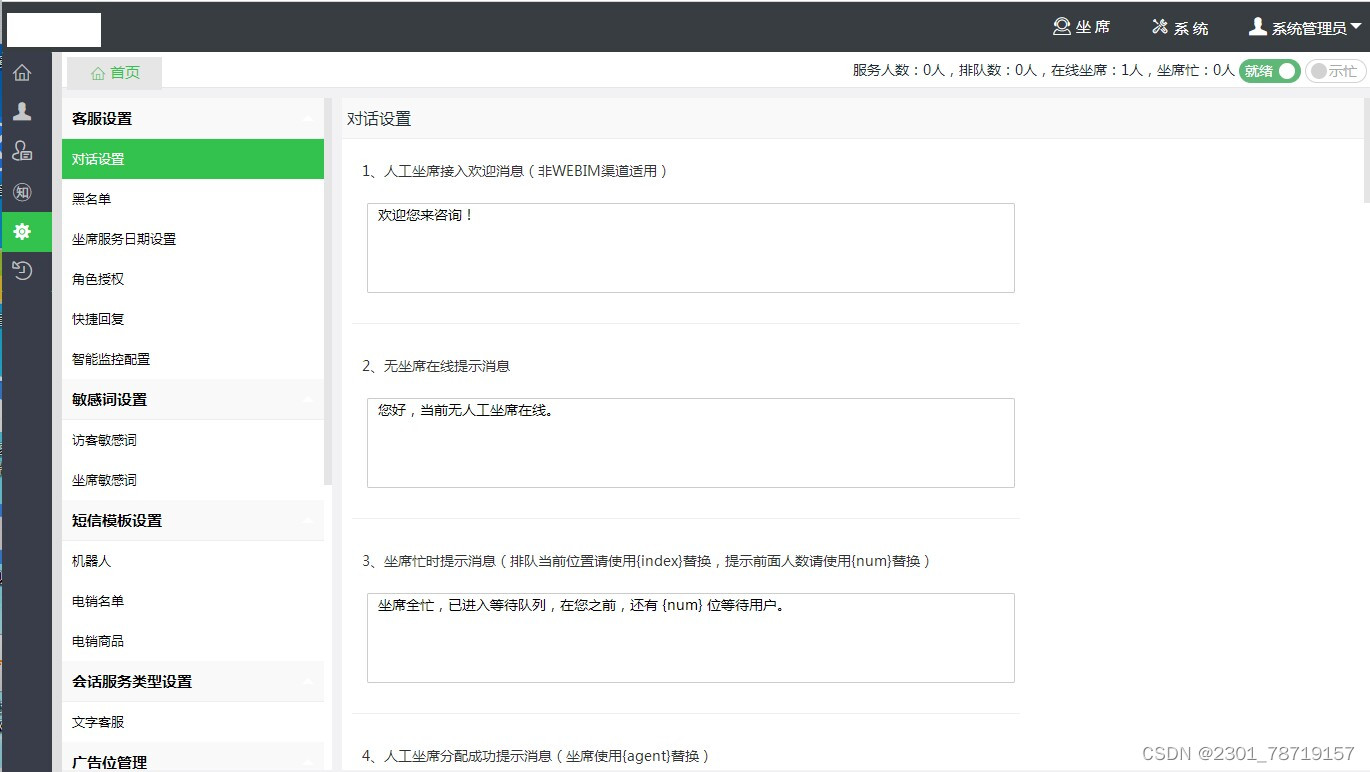Click the no-agent-online message text box

click(x=691, y=443)
